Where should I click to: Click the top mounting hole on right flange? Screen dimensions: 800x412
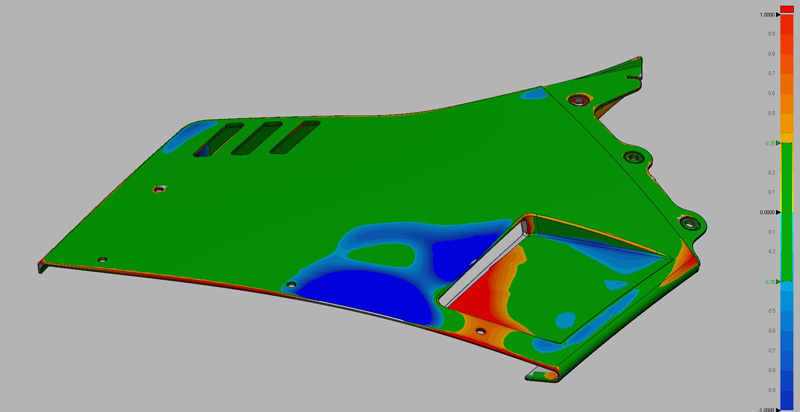pos(576,100)
